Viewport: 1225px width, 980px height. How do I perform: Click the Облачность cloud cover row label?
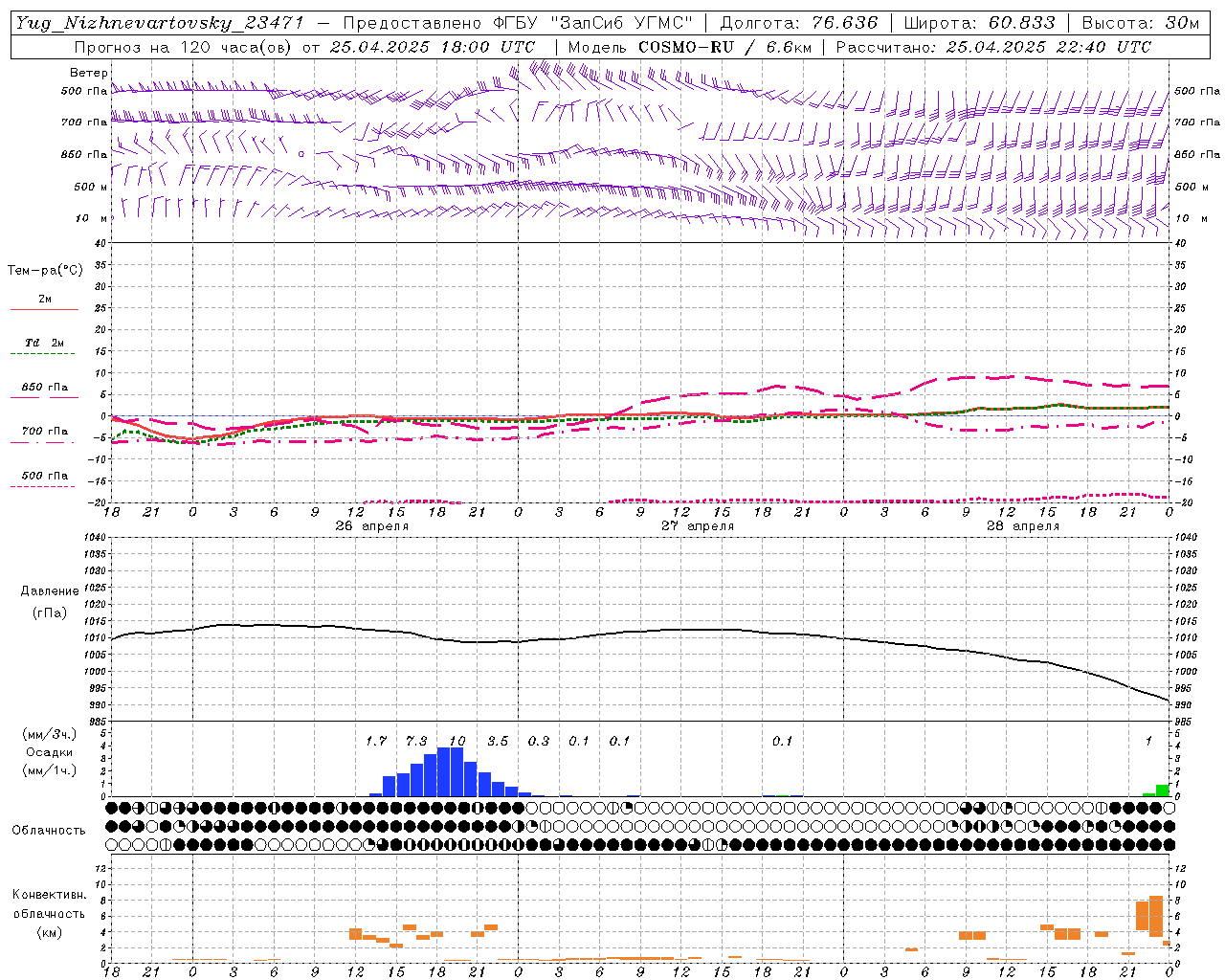49,830
